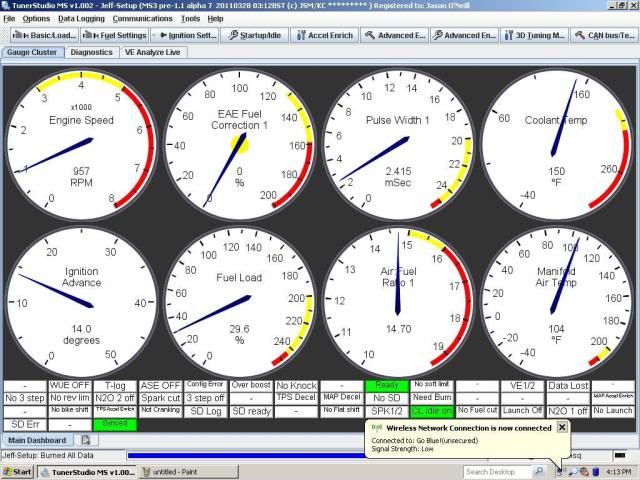Click the VE1/2 indicator
Screen dimensions: 640x480
522,385
